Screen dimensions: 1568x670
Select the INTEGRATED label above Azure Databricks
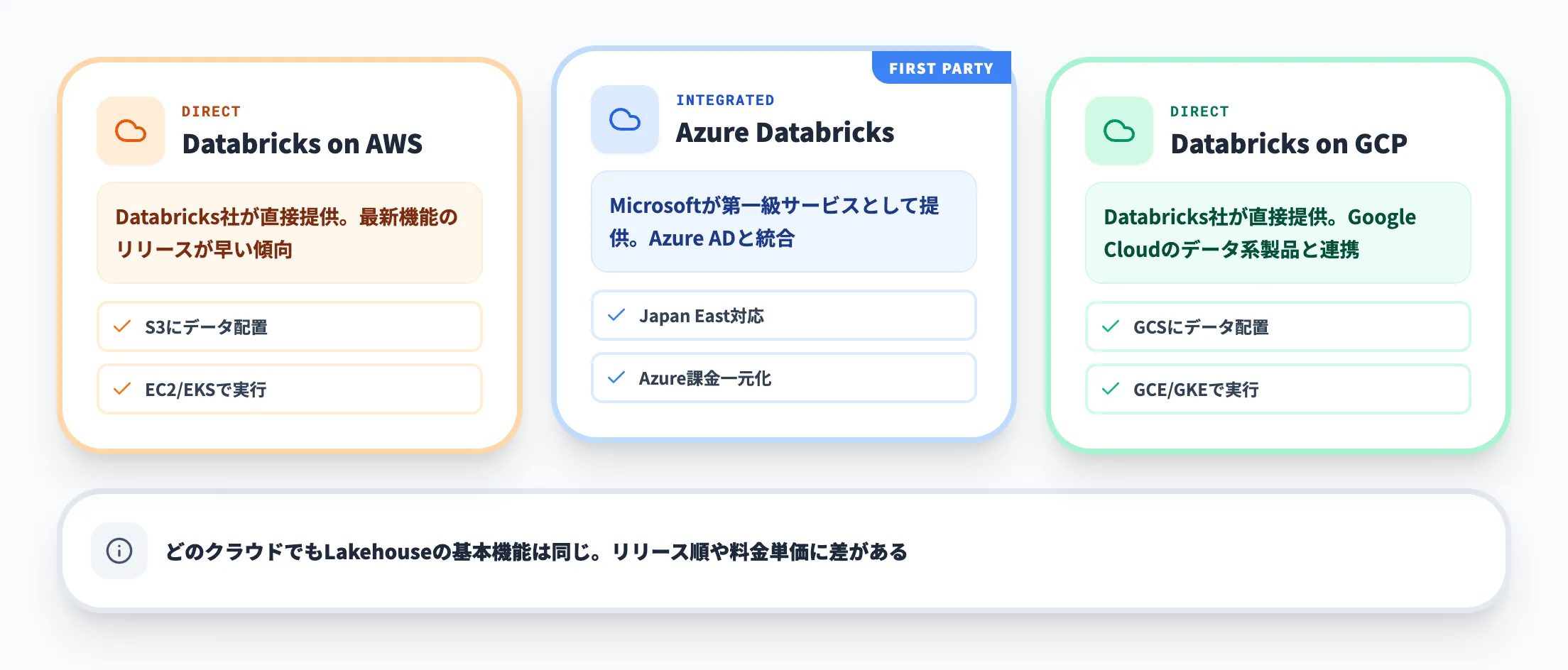point(725,99)
